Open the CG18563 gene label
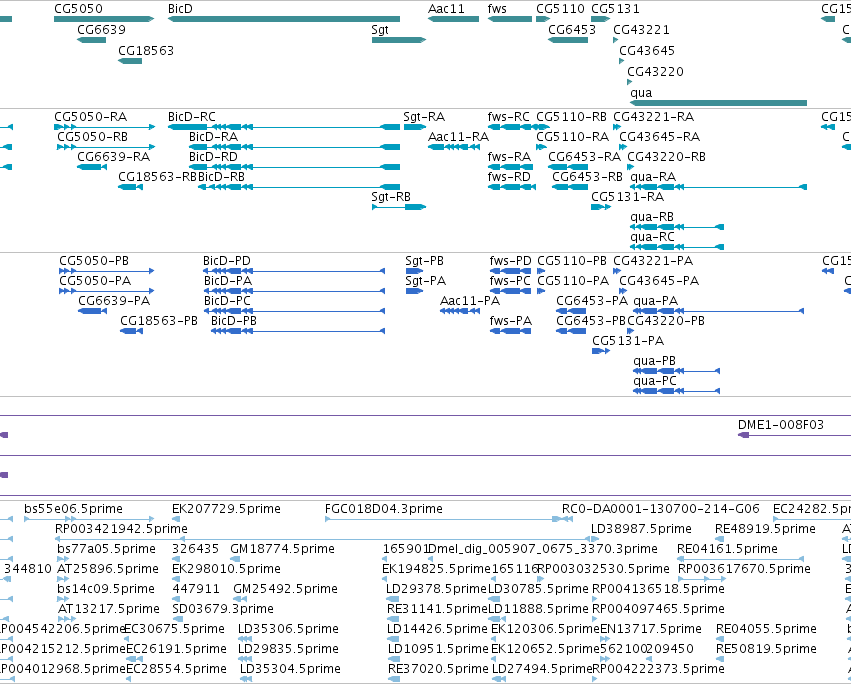Image resolution: width=851 pixels, height=684 pixels. click(146, 50)
